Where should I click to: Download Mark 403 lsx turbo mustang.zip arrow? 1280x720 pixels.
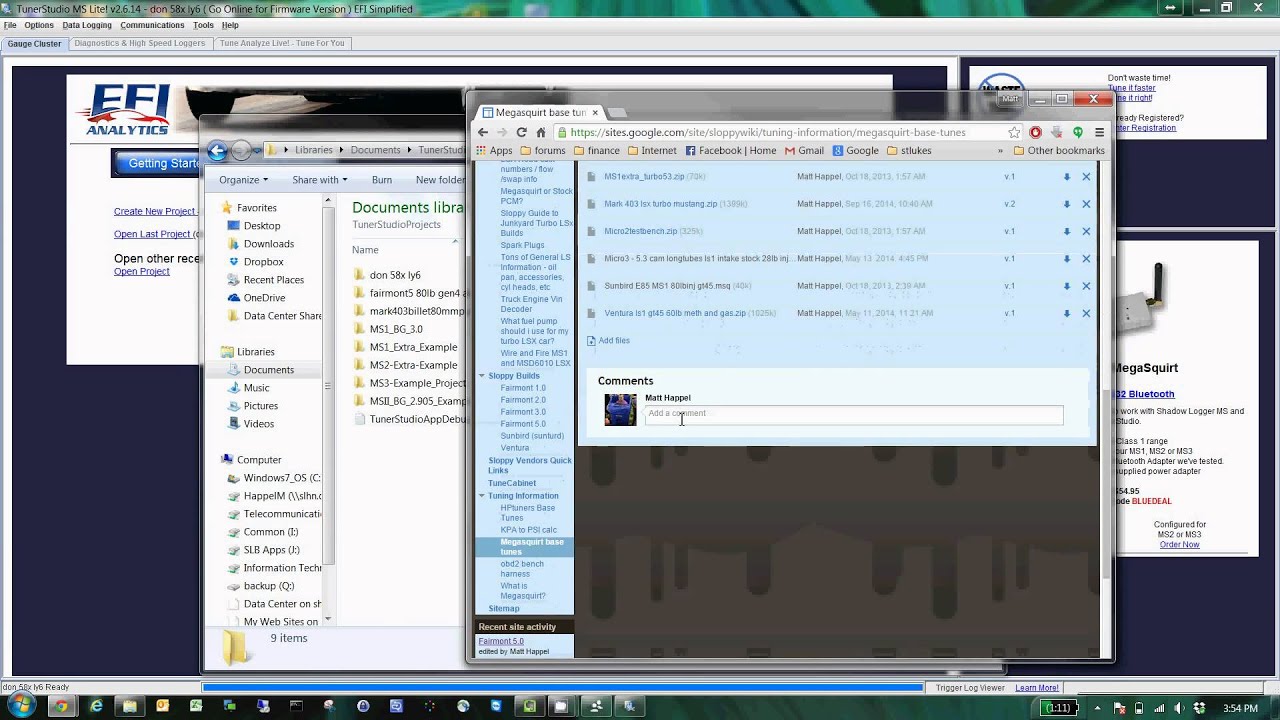click(x=1066, y=204)
